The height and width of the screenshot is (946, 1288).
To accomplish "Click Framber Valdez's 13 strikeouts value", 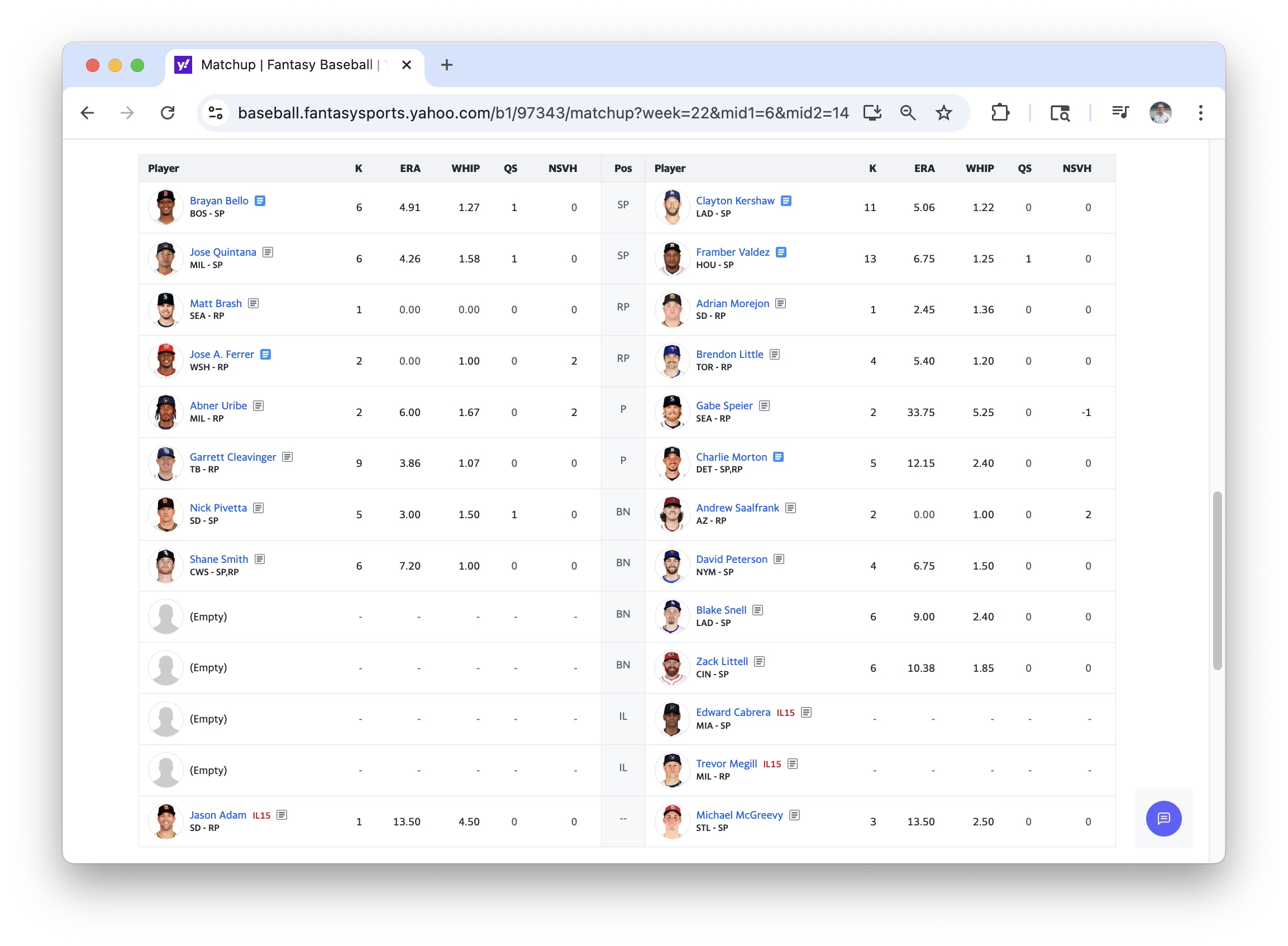I will click(x=869, y=259).
